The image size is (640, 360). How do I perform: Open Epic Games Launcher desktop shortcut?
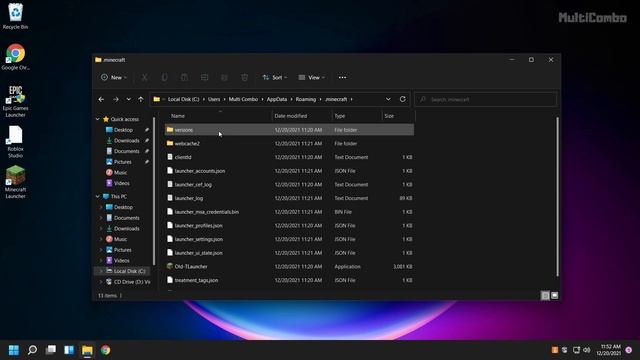point(16,101)
